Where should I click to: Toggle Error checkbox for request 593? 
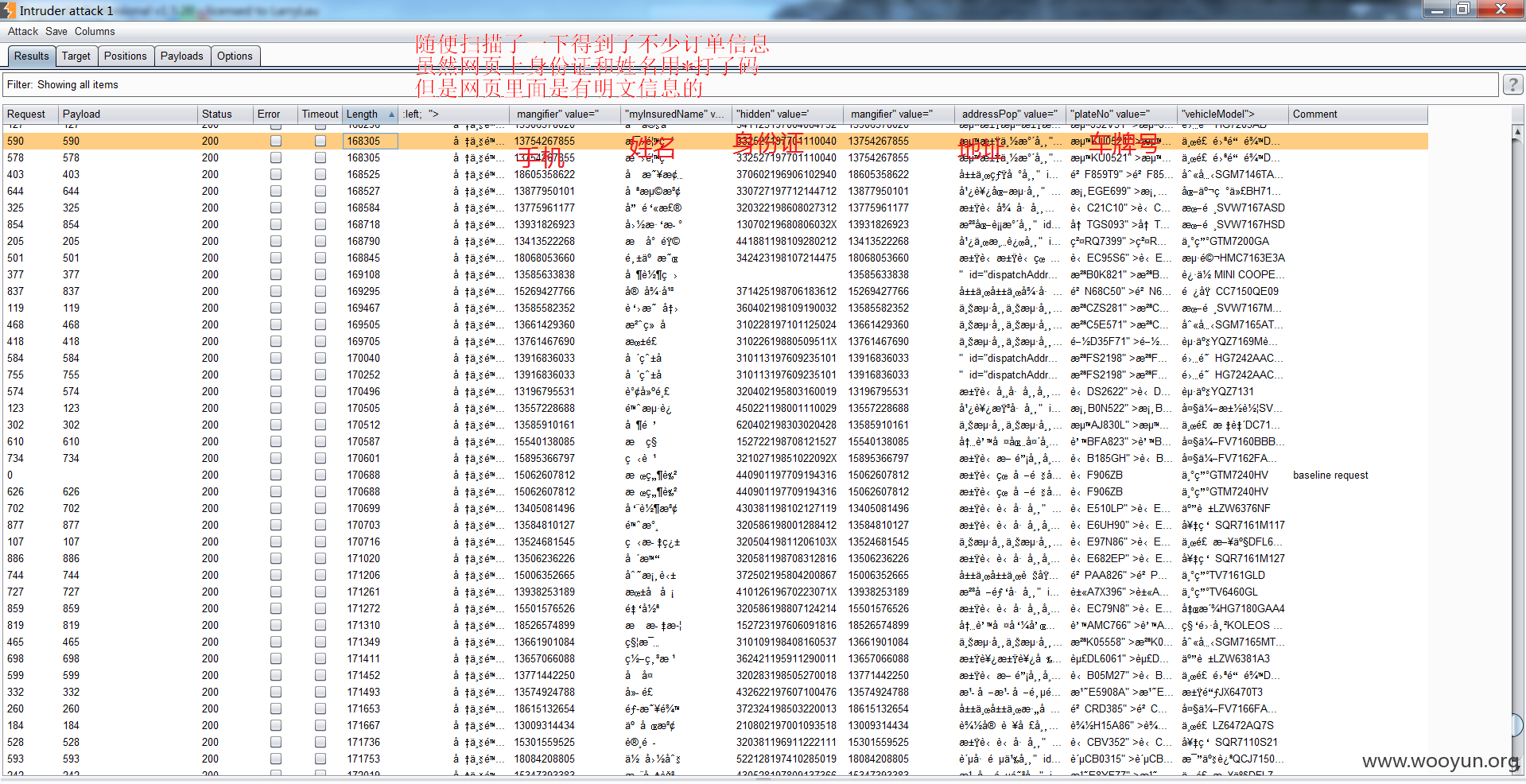pos(276,759)
